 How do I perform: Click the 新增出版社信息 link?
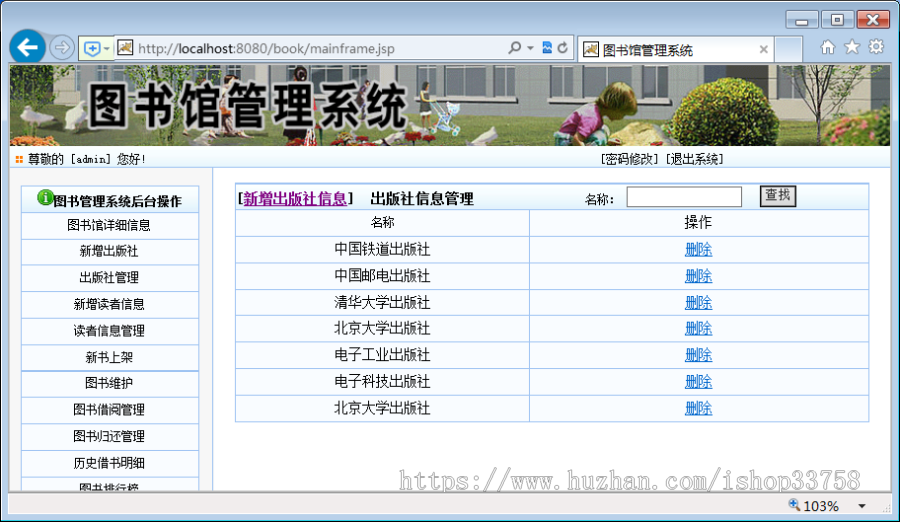(295, 199)
